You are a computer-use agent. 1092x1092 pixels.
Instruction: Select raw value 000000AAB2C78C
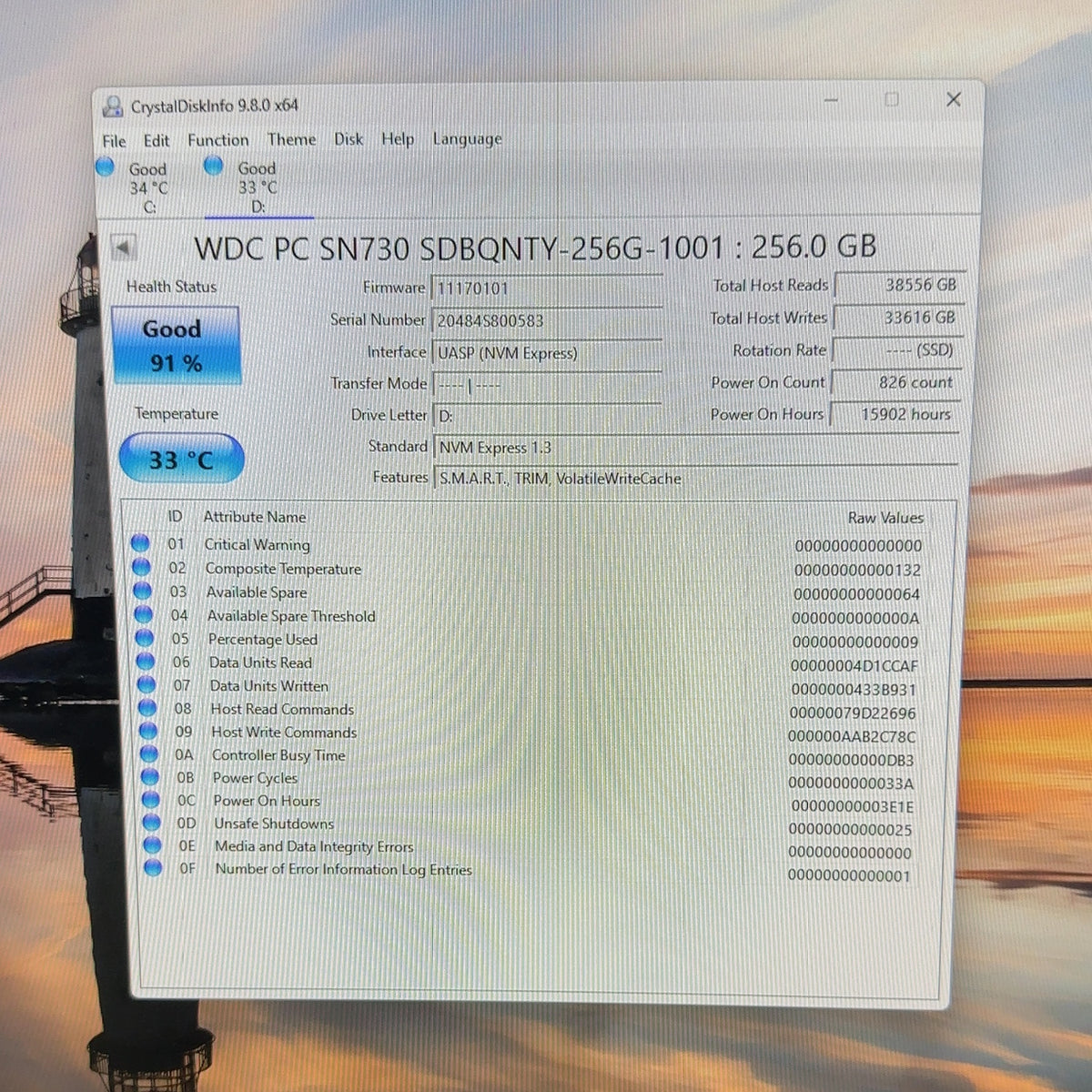pos(852,737)
